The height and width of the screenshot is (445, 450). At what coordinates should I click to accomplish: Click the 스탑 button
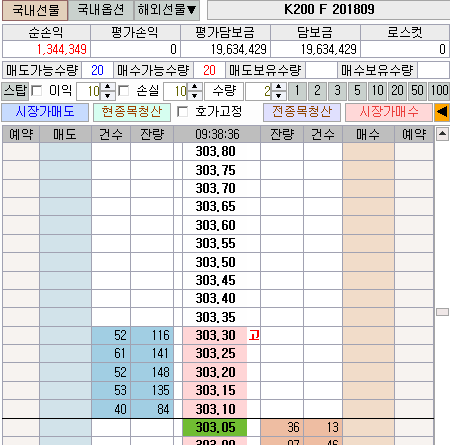coord(15,91)
